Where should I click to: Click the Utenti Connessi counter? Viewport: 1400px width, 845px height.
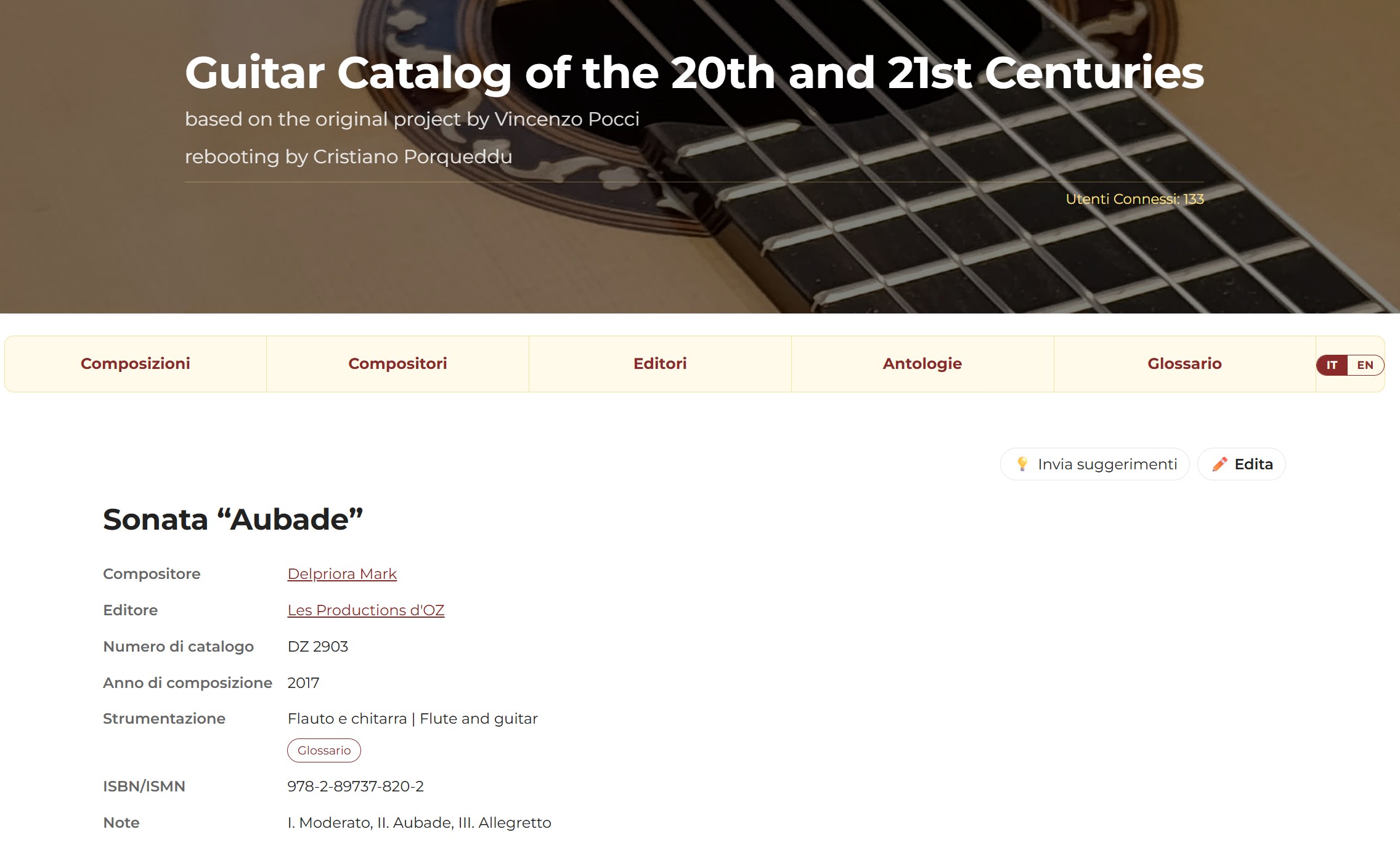click(1134, 199)
